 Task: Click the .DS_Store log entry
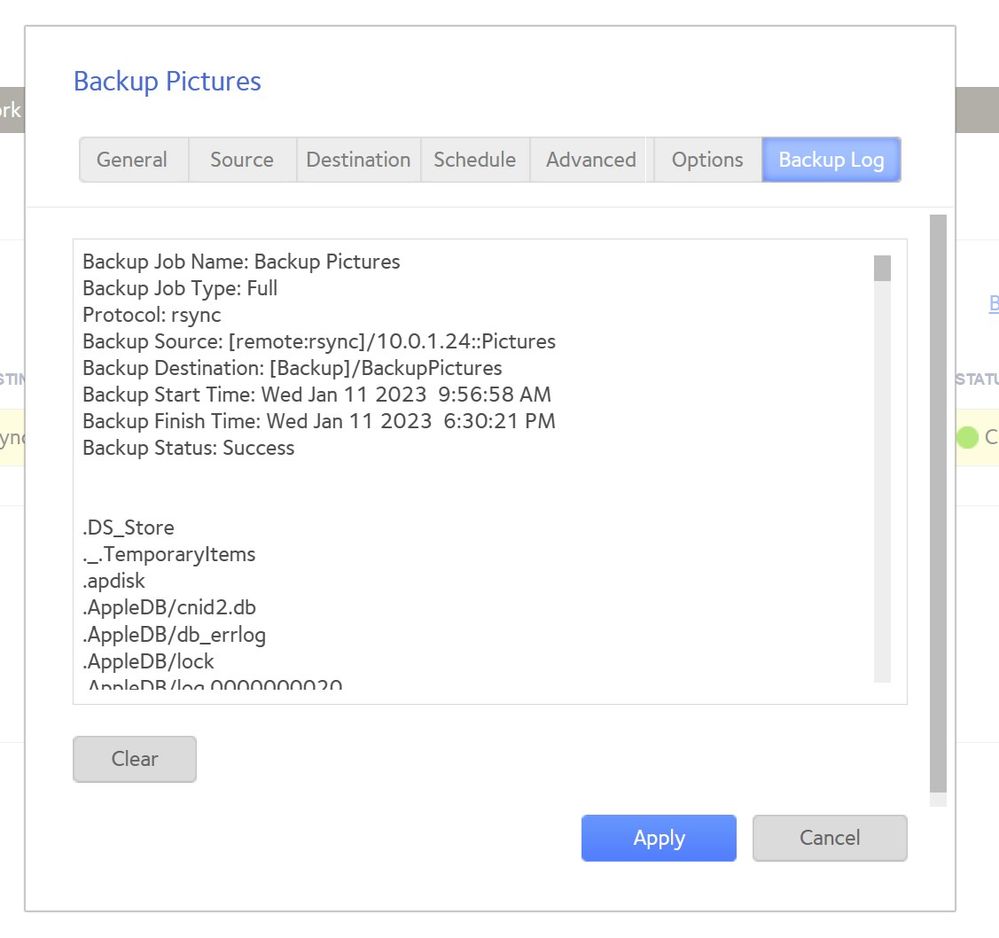(x=128, y=528)
